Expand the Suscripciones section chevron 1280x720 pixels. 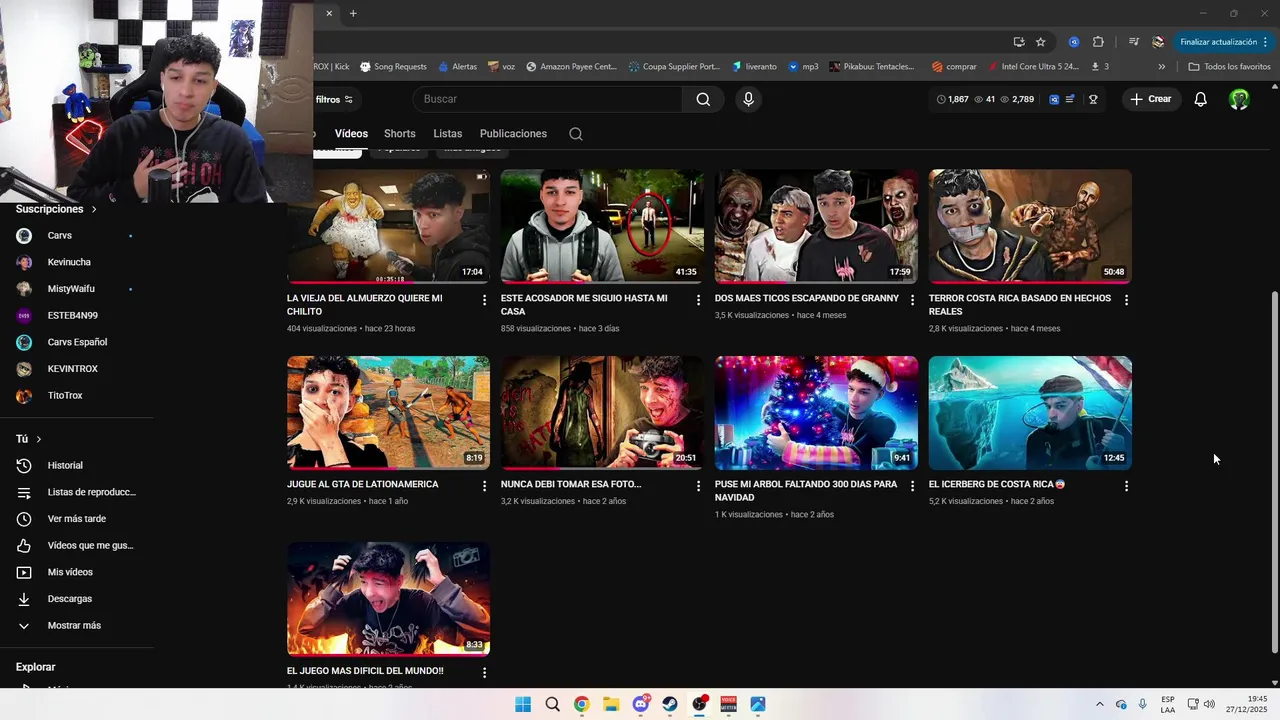click(94, 209)
